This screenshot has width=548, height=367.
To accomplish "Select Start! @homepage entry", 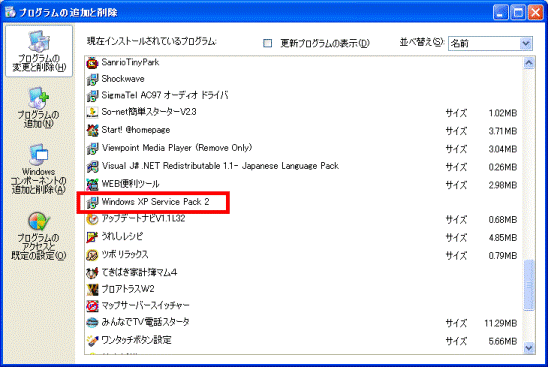I will point(136,130).
